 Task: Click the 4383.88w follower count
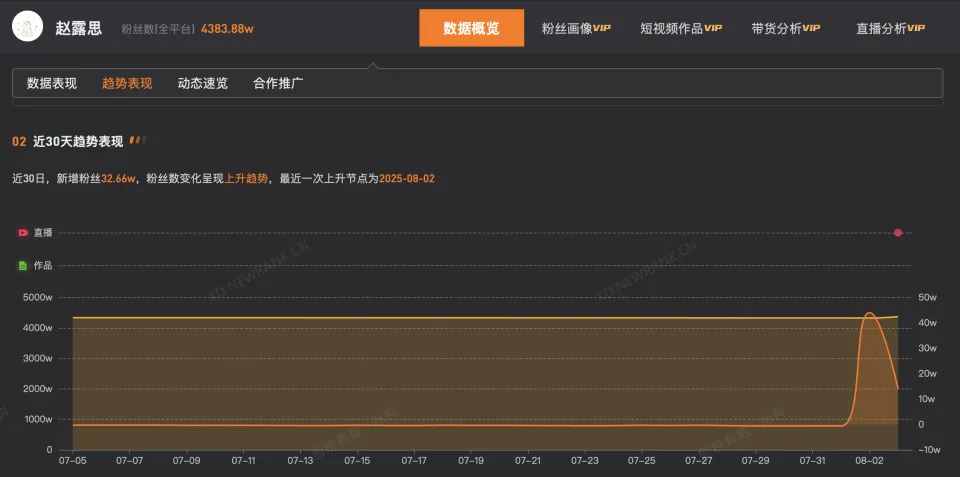point(227,29)
